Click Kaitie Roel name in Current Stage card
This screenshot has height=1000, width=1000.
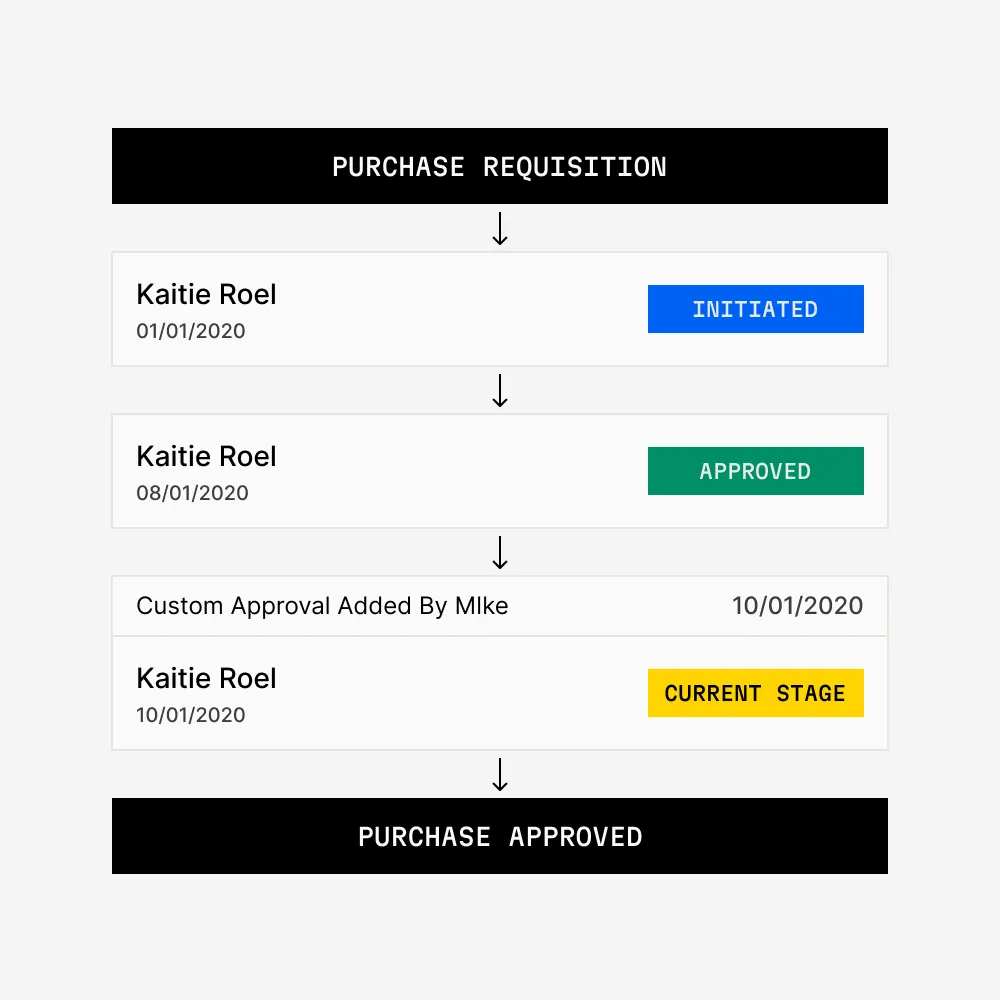click(x=206, y=678)
